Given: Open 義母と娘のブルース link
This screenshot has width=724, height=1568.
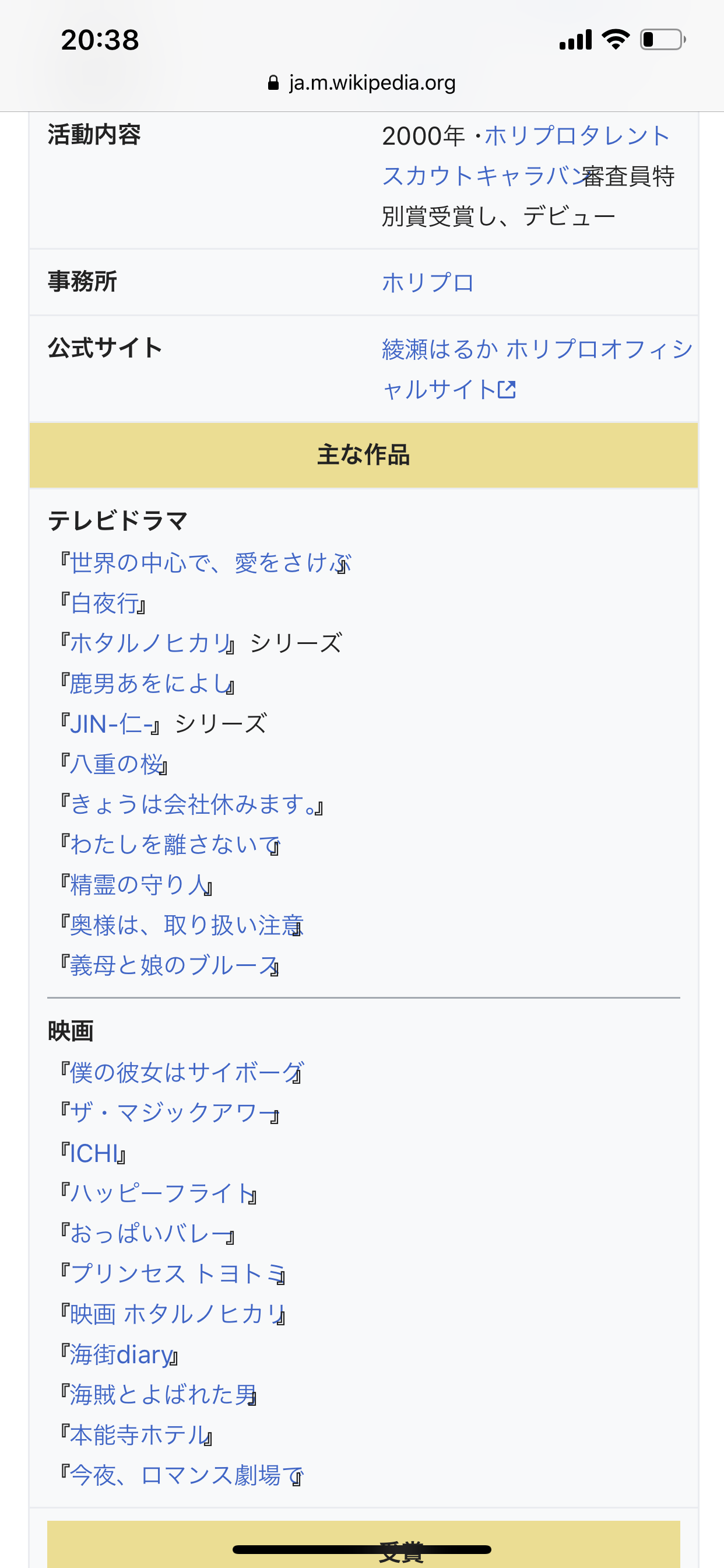Looking at the screenshot, I should (x=175, y=965).
